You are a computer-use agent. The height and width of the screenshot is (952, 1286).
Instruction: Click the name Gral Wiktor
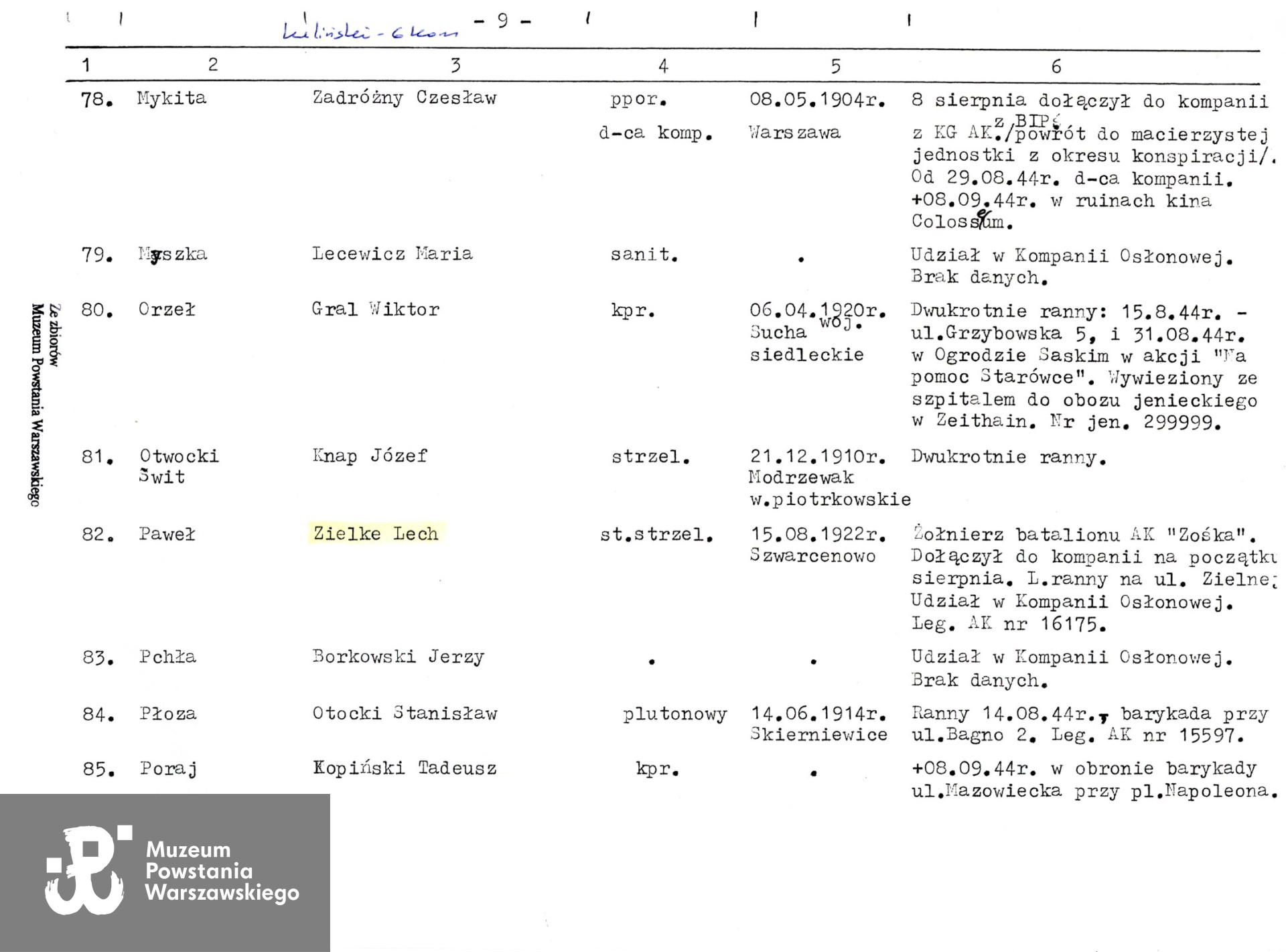375,310
